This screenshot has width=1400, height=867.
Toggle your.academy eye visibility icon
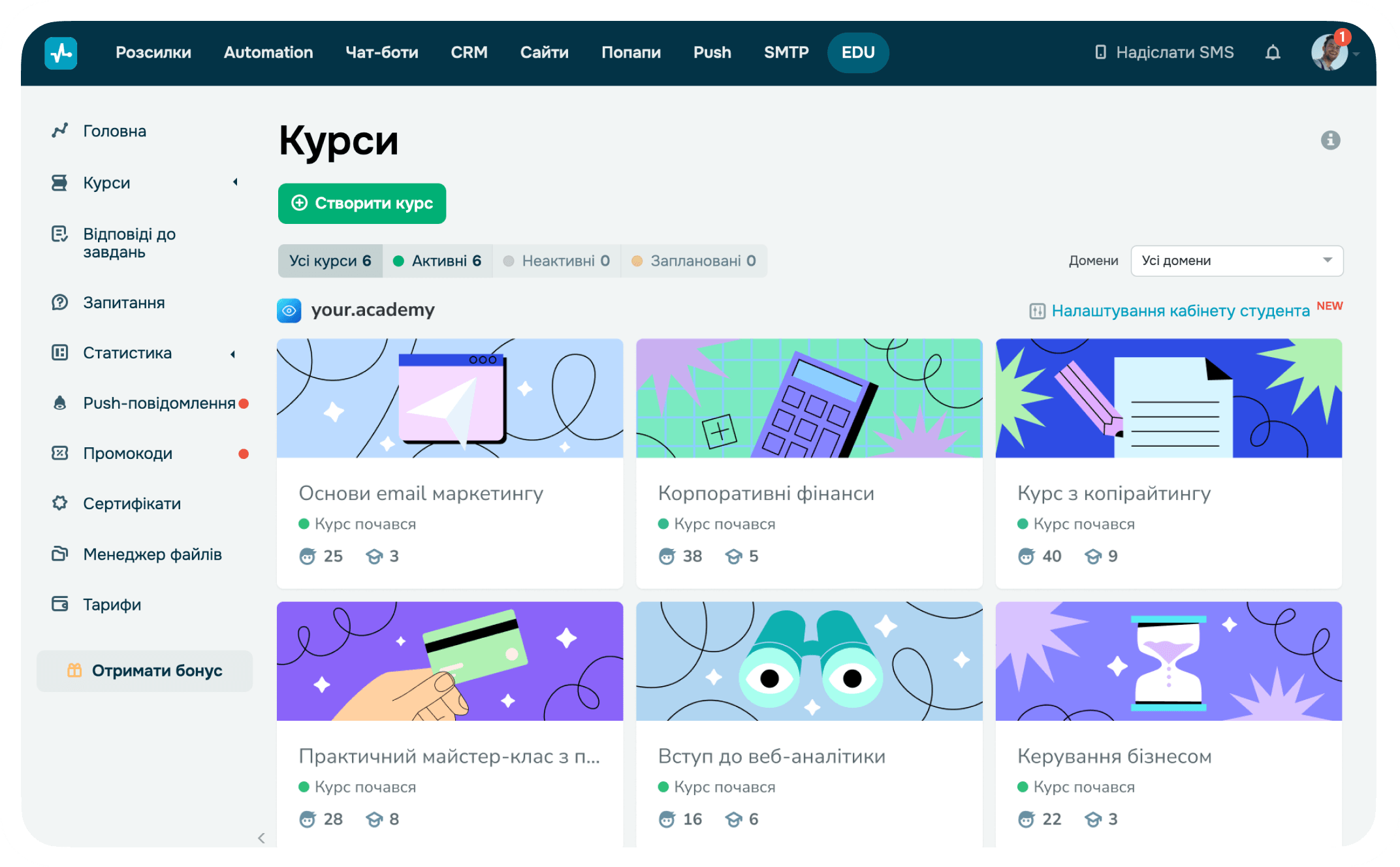pyautogui.click(x=289, y=310)
